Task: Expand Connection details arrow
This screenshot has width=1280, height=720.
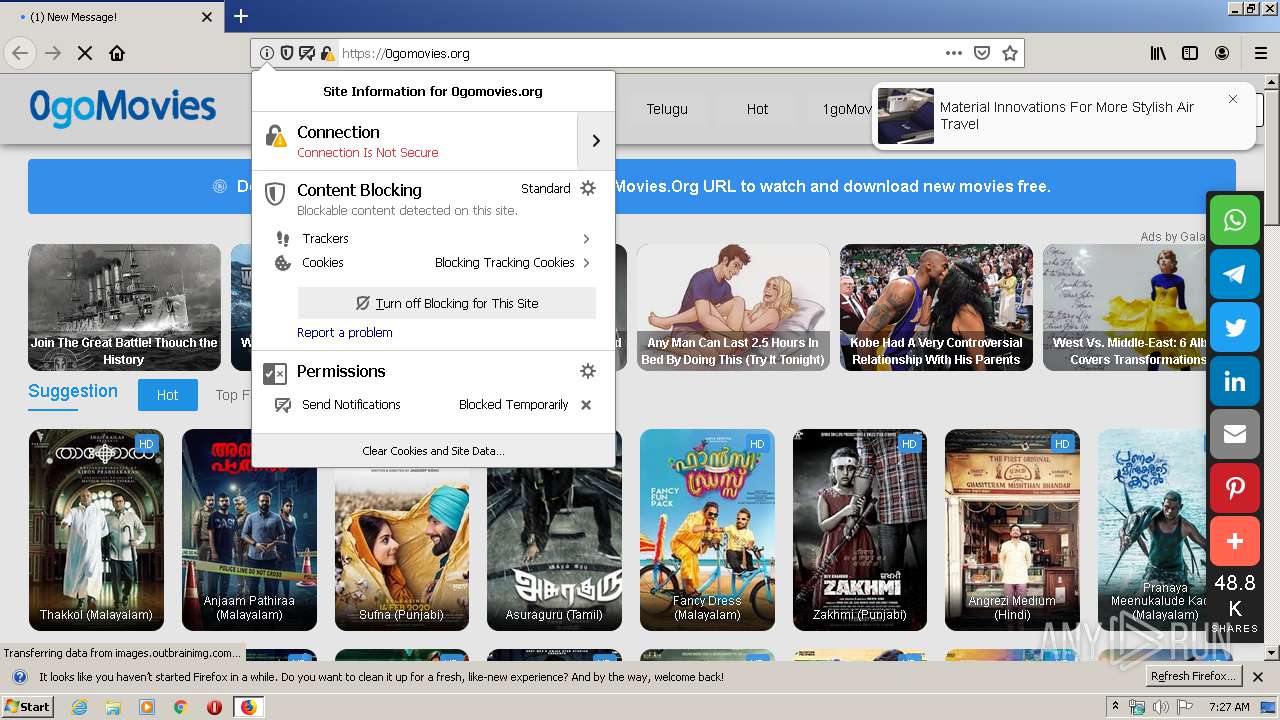Action: tap(596, 141)
